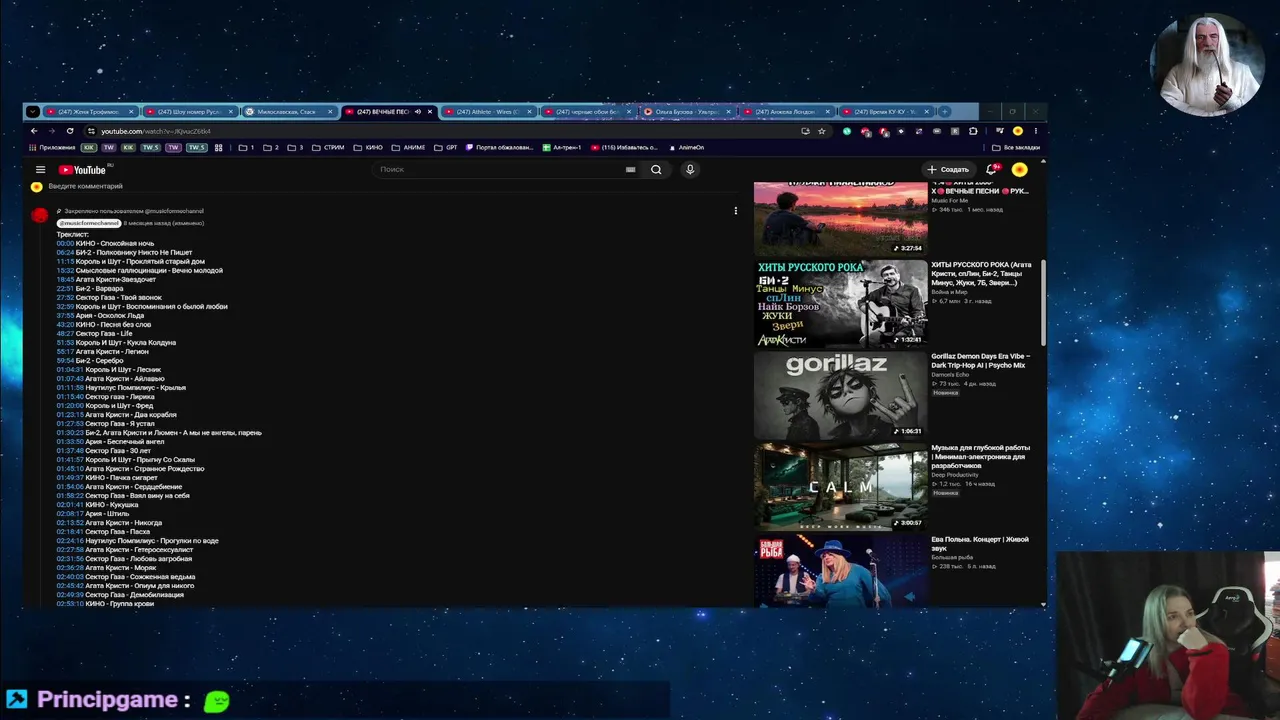Open bookmarks folder named 2
Viewport: 1280px width, 720px height.
coord(271,148)
